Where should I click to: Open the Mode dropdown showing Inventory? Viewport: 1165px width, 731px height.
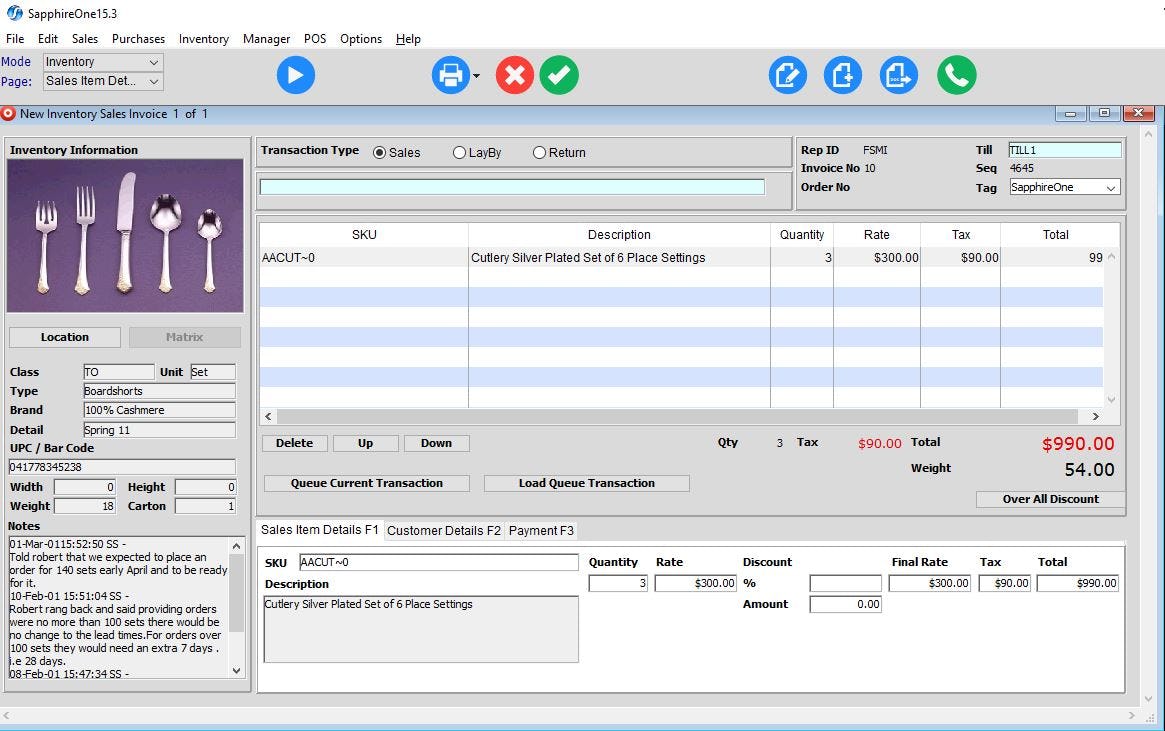(x=102, y=62)
